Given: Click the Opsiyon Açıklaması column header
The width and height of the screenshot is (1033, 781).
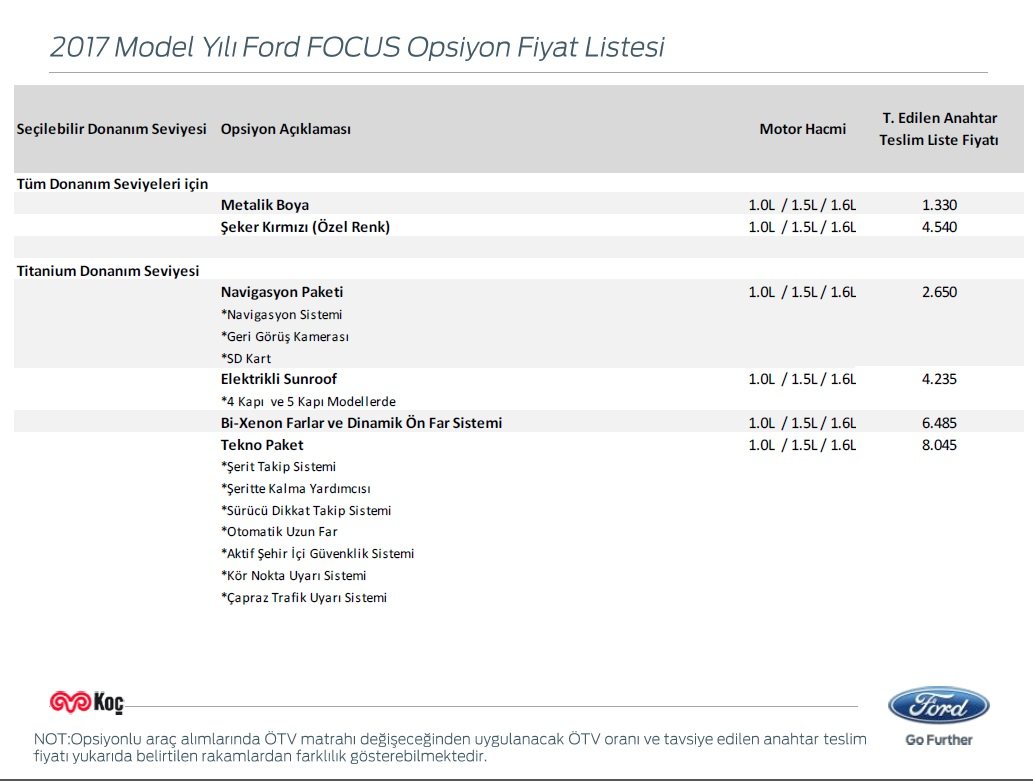Looking at the screenshot, I should click(x=285, y=129).
